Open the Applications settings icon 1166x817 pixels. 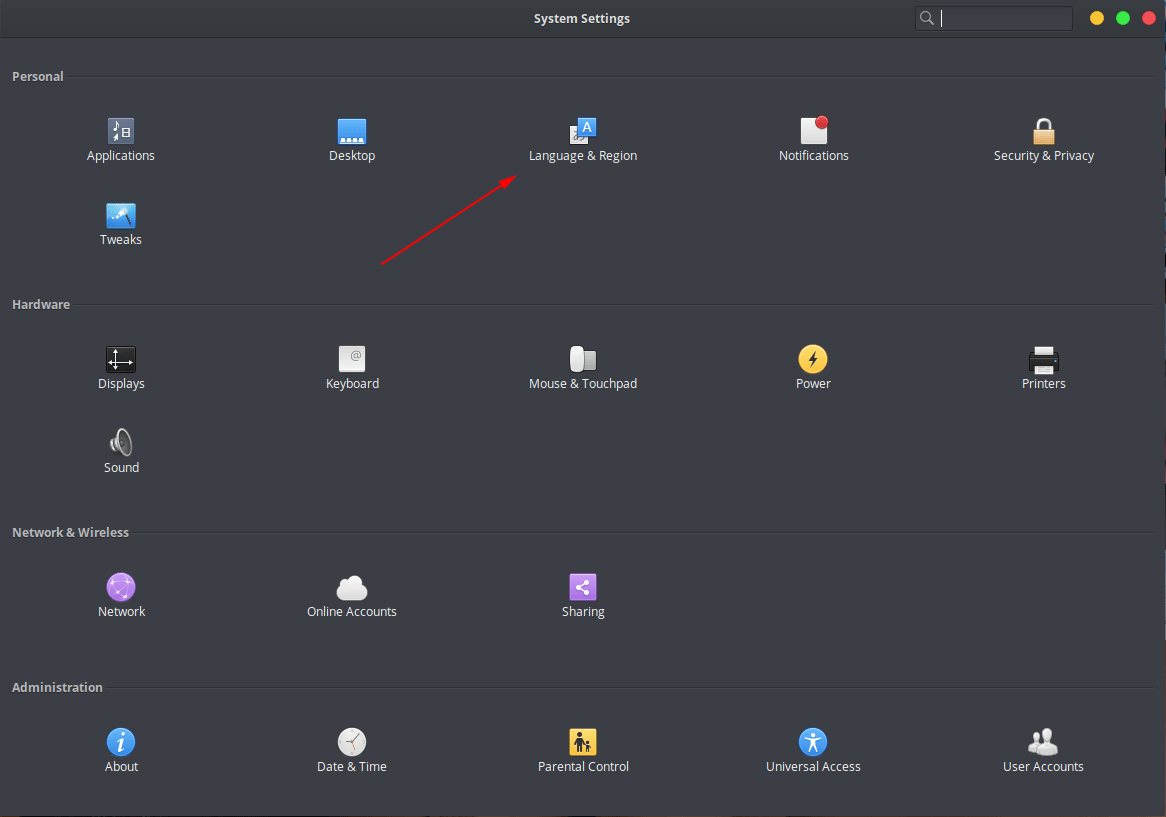click(121, 132)
